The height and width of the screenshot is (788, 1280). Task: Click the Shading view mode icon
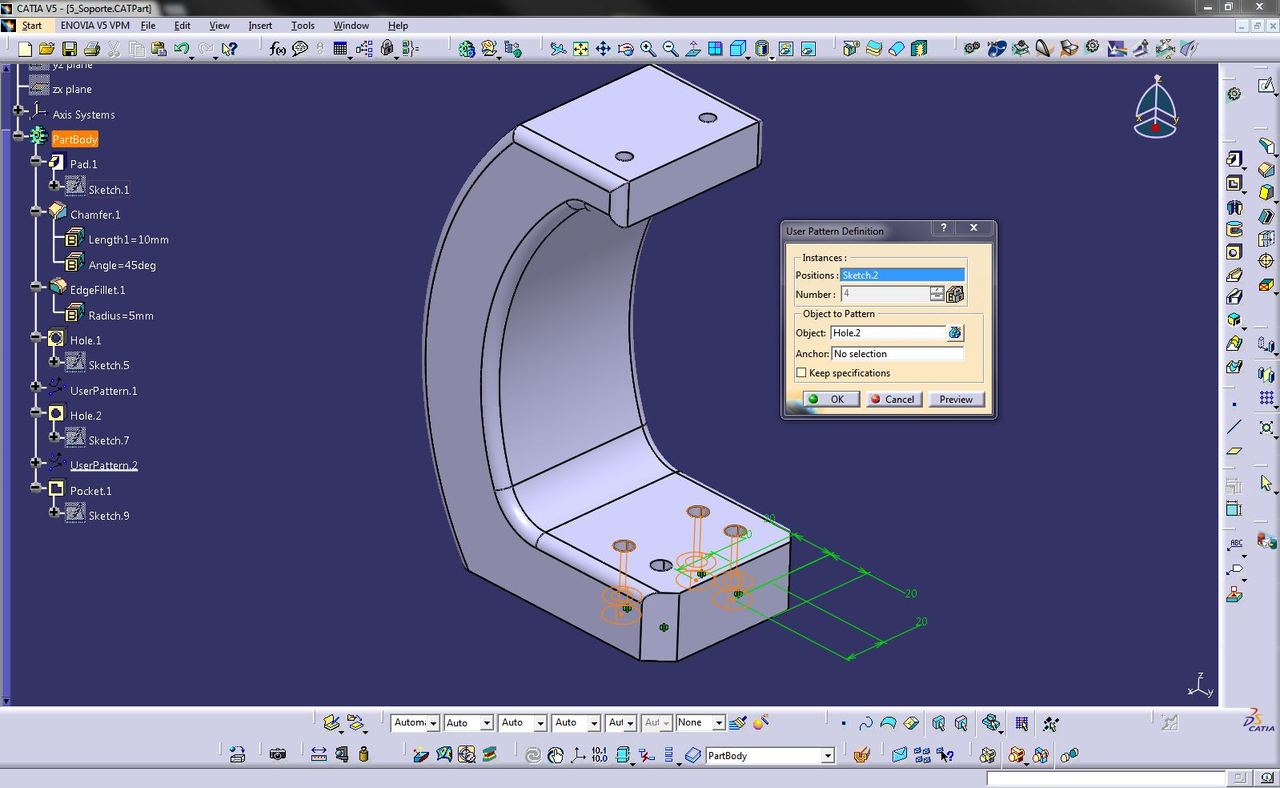762,48
